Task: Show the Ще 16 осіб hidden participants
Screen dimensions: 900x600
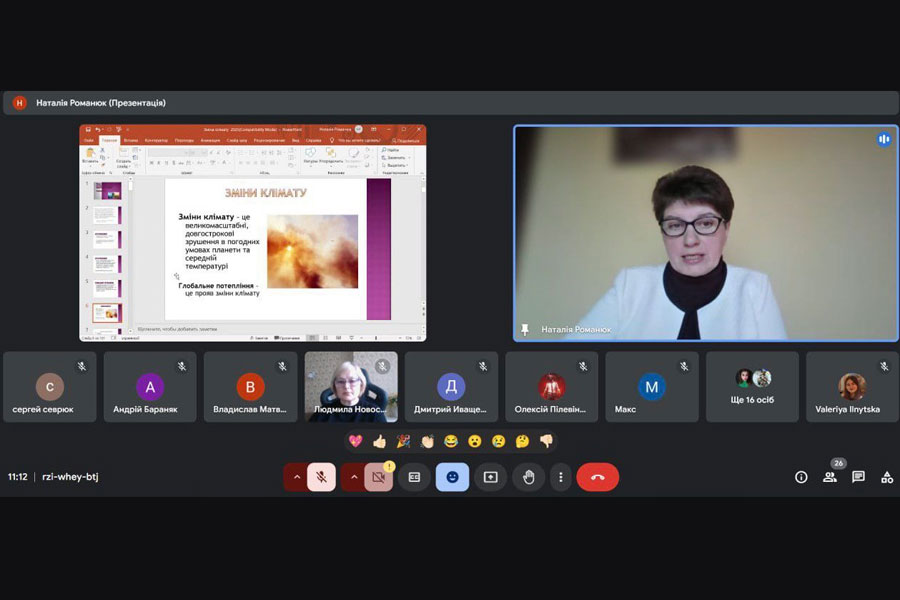Action: [752, 387]
